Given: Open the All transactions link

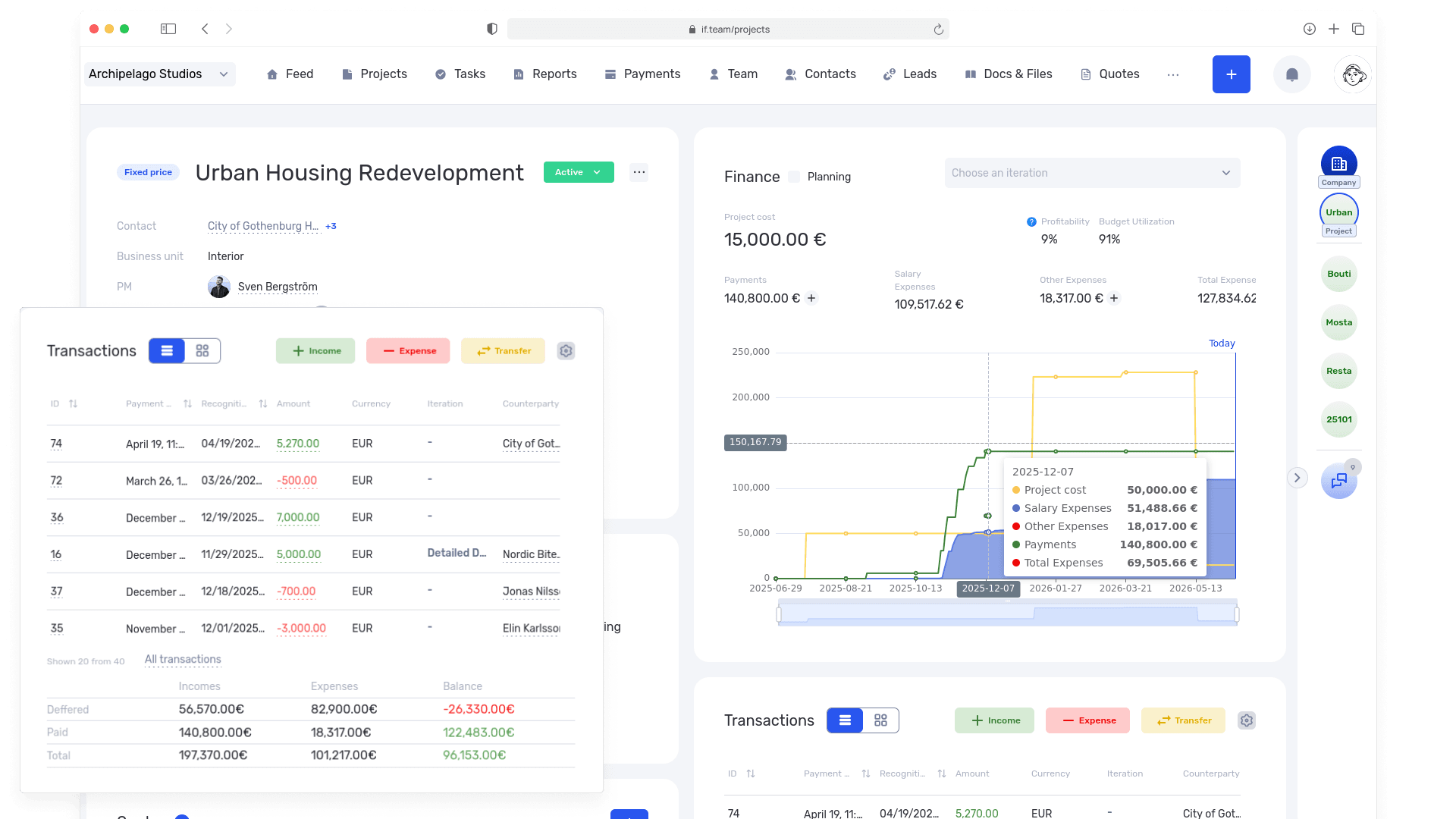Looking at the screenshot, I should coord(183,660).
